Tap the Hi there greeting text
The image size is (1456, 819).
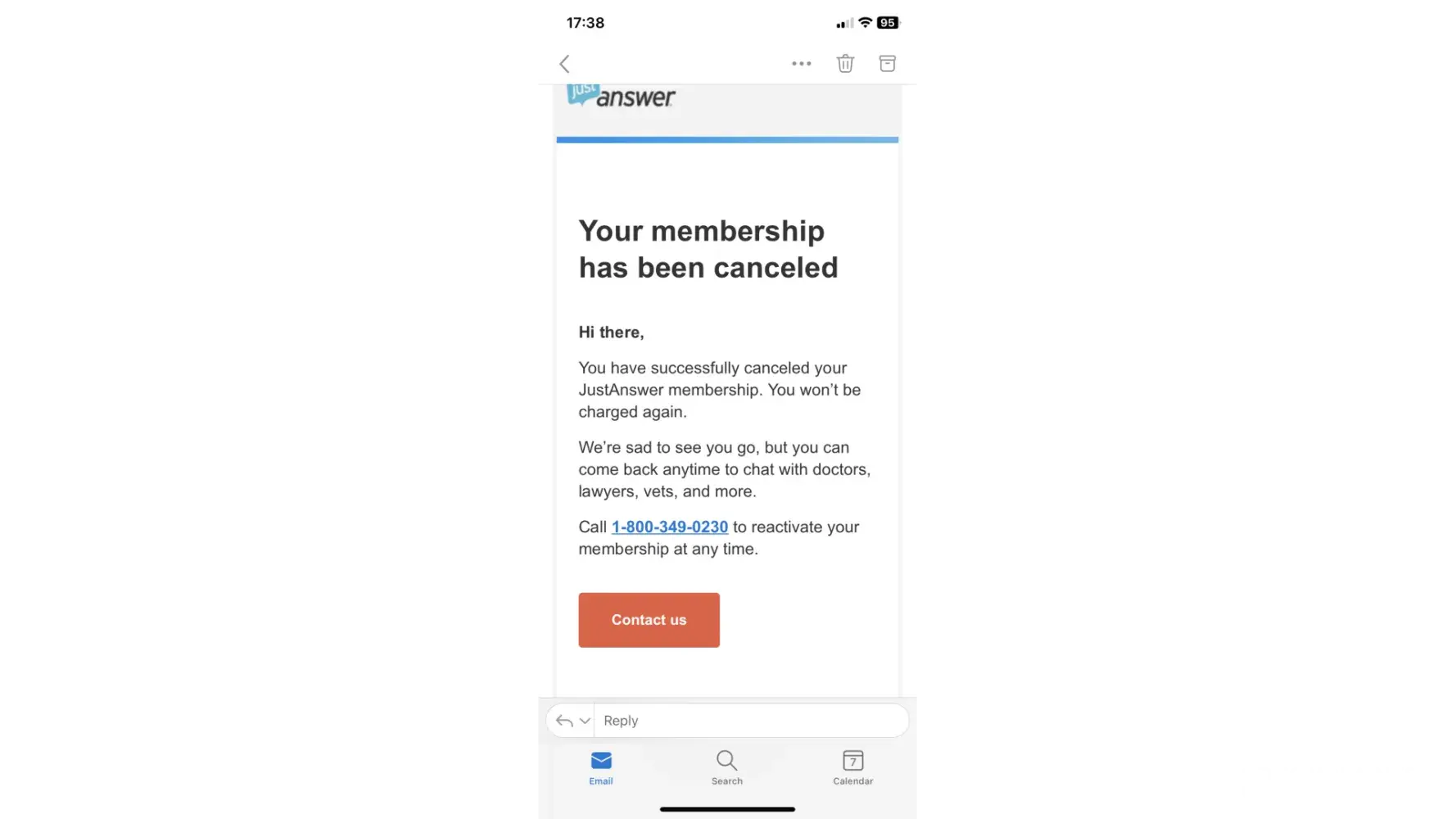point(611,333)
